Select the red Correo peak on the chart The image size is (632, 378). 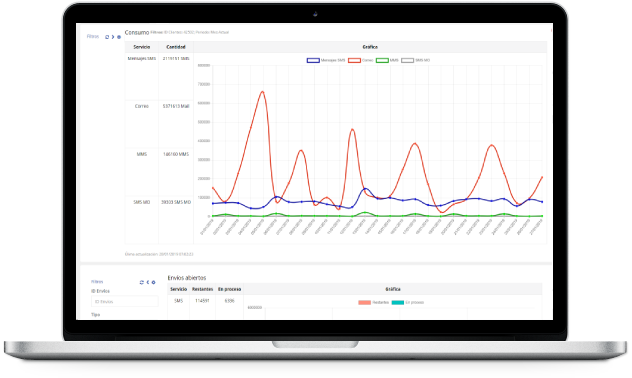[x=263, y=91]
